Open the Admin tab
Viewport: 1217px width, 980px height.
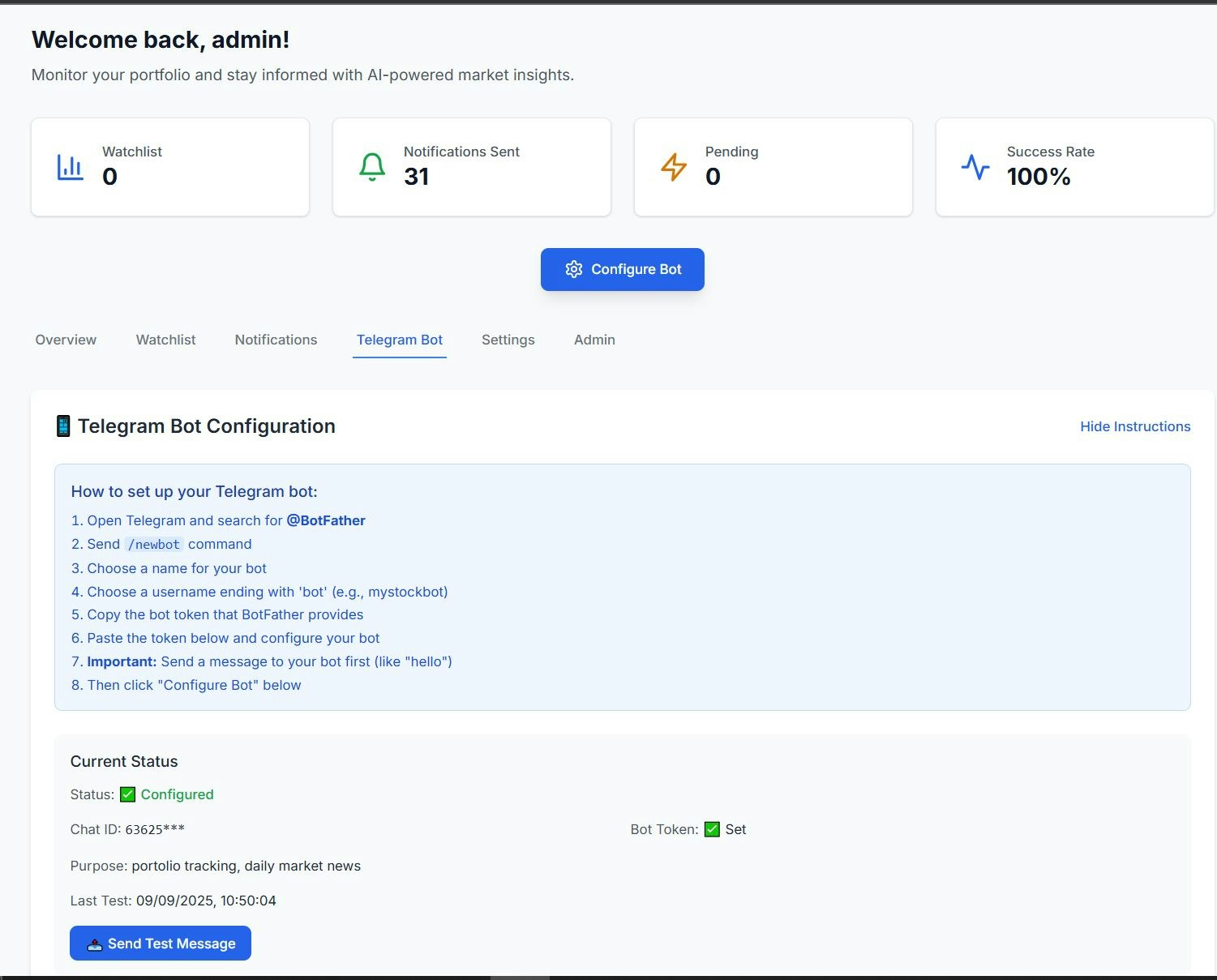click(x=594, y=340)
